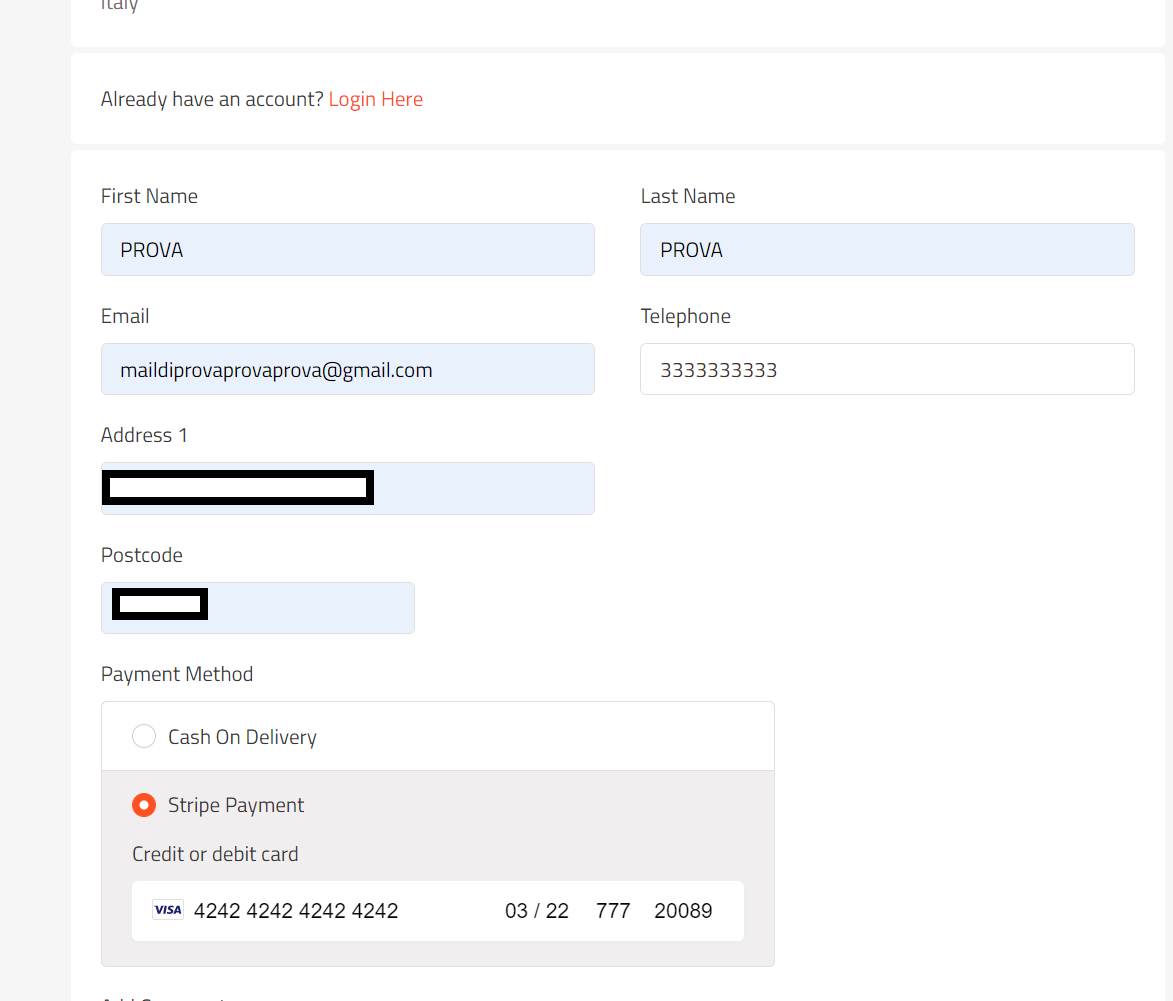This screenshot has height=1001, width=1173.
Task: Click the Visa card brand icon
Action: (x=167, y=910)
